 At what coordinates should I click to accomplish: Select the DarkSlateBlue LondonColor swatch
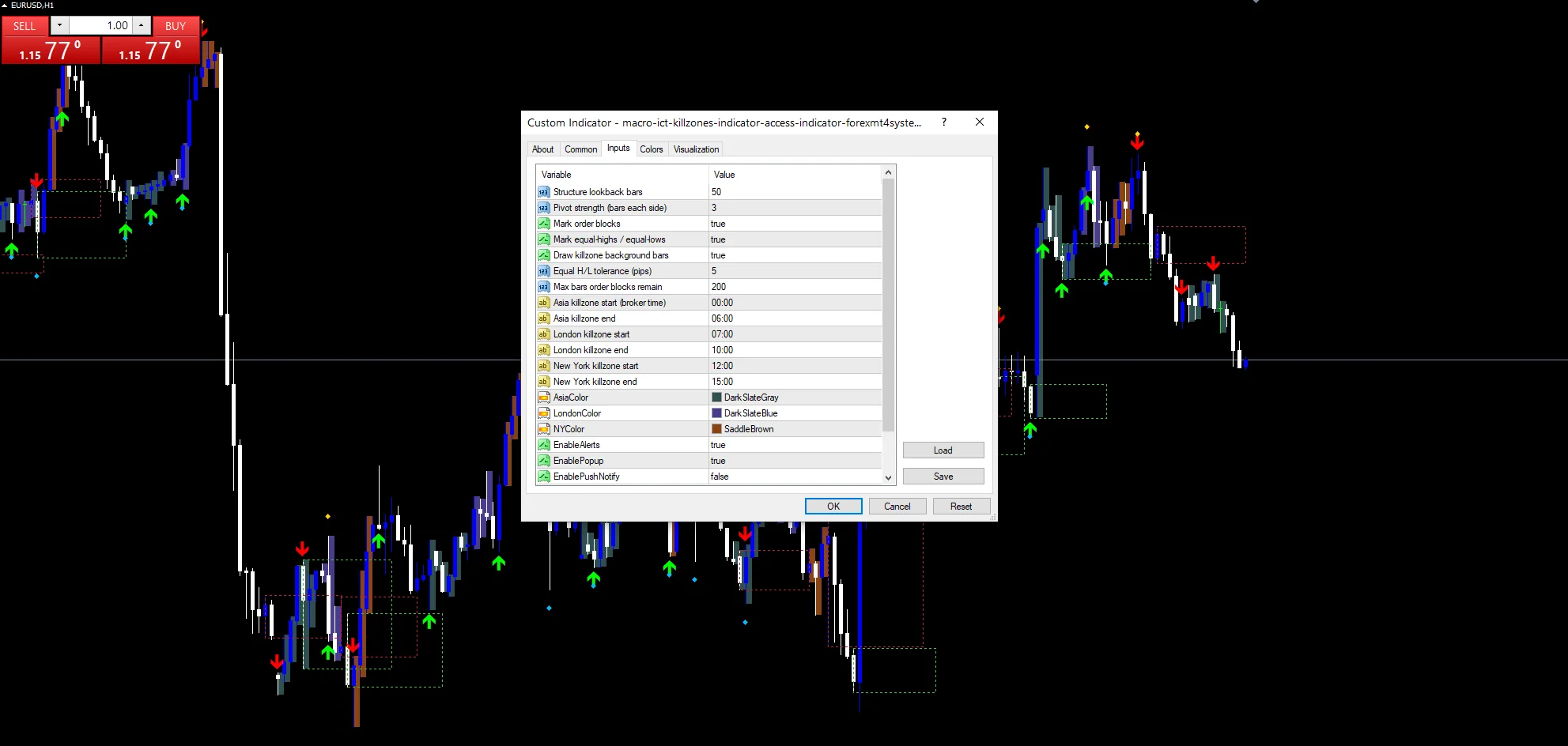716,413
